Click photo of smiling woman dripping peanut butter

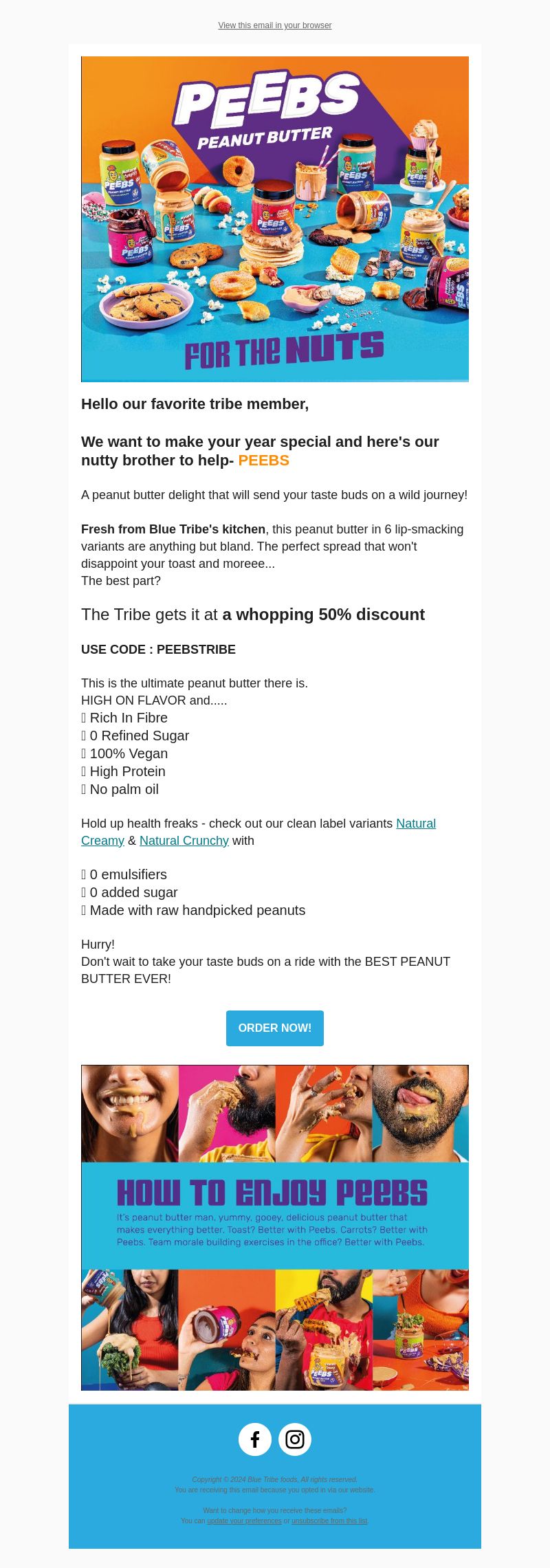coord(130,1114)
